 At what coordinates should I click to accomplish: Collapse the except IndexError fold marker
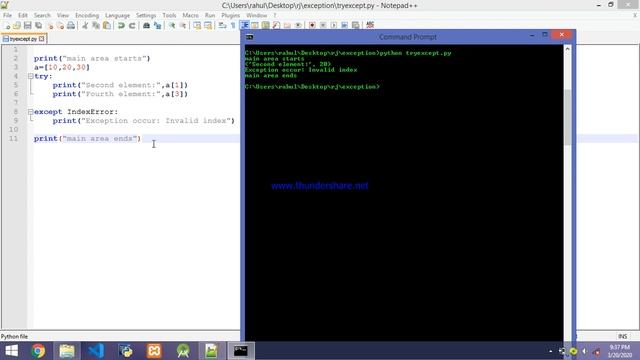tap(31, 111)
